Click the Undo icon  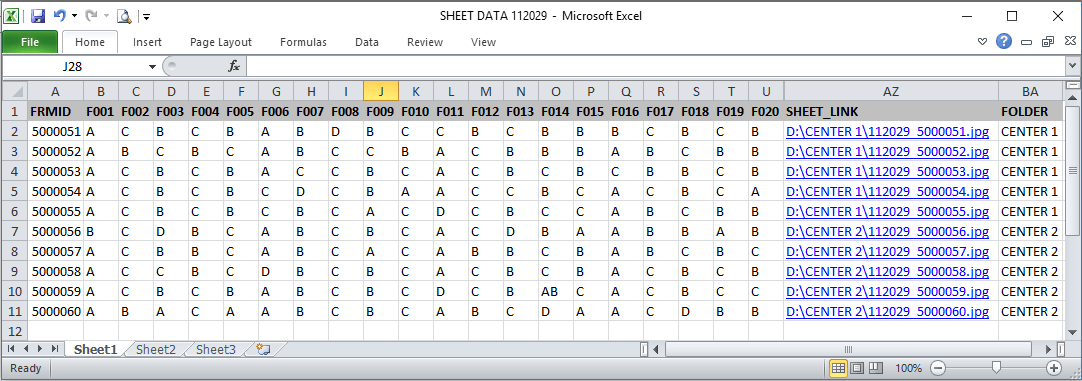60,15
